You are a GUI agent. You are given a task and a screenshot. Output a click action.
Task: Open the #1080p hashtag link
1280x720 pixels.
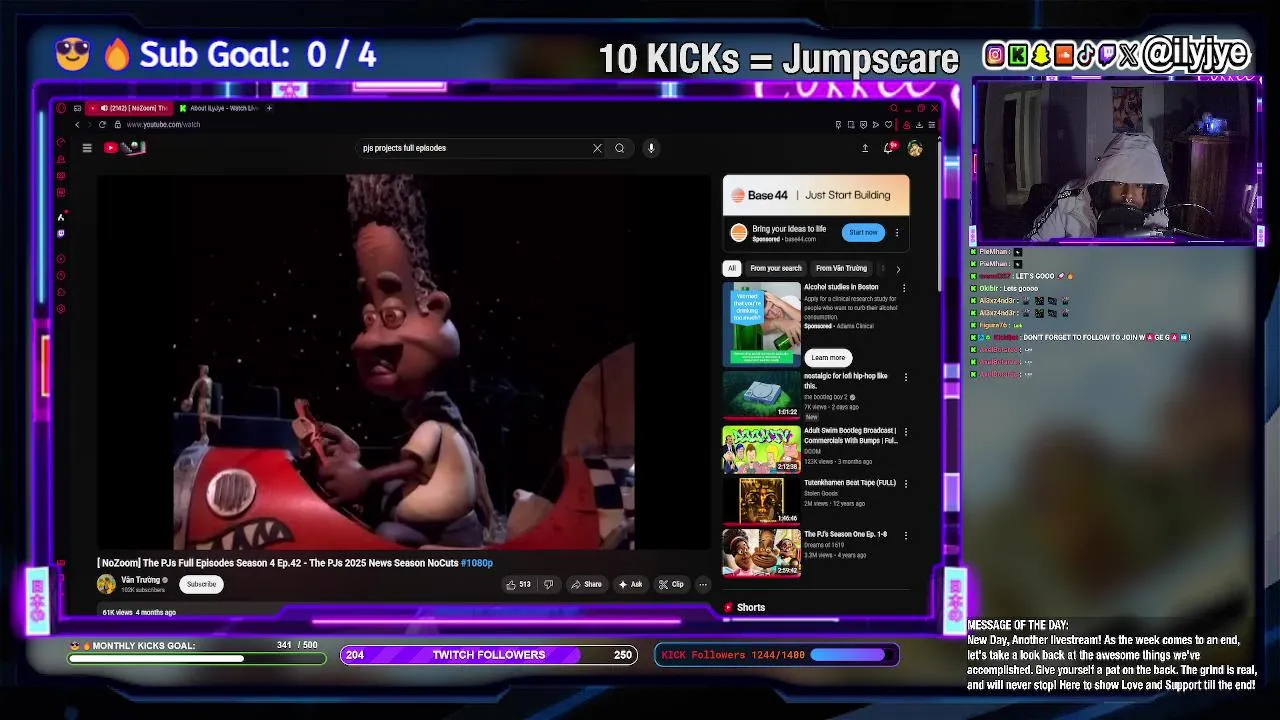[477, 563]
